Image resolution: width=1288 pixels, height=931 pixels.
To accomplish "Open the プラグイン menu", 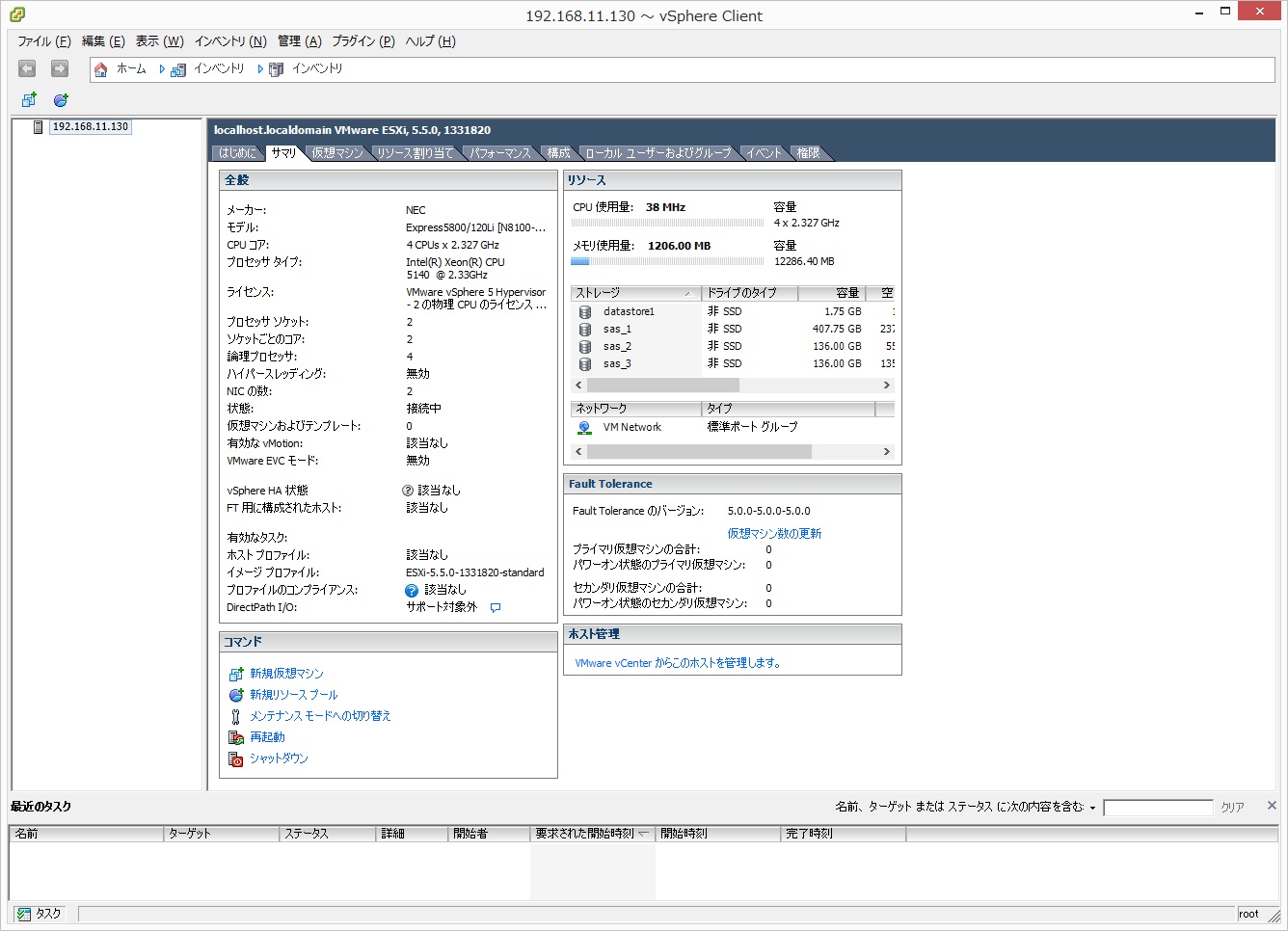I will (363, 41).
